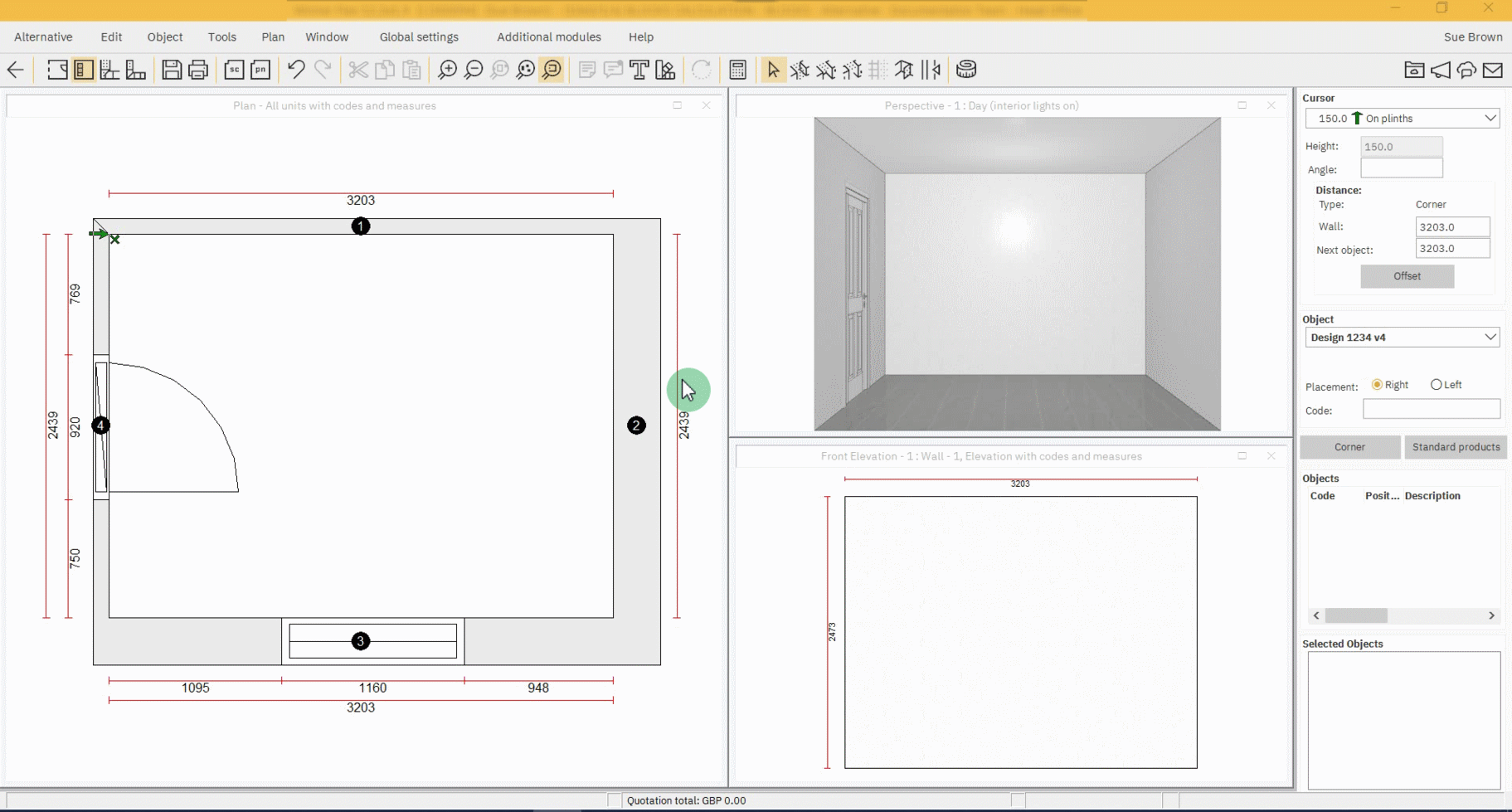The width and height of the screenshot is (1512, 812).
Task: Click the Text tool 'T' icon
Action: tap(639, 70)
